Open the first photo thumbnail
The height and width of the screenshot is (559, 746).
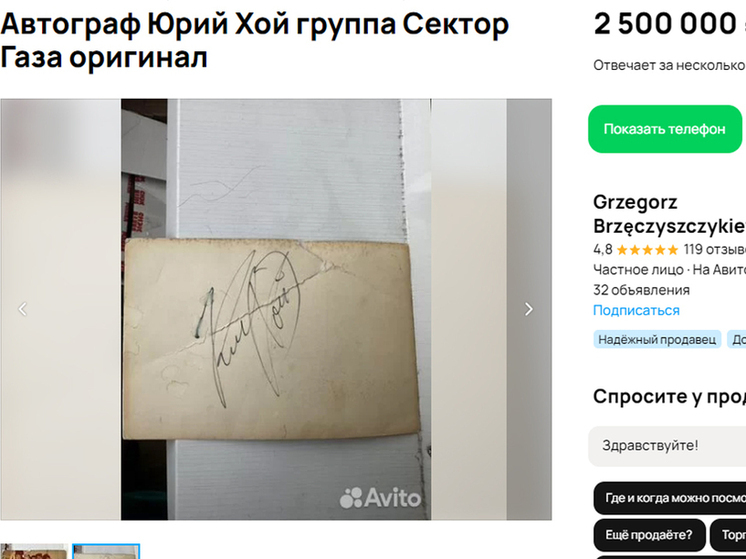coord(33,551)
